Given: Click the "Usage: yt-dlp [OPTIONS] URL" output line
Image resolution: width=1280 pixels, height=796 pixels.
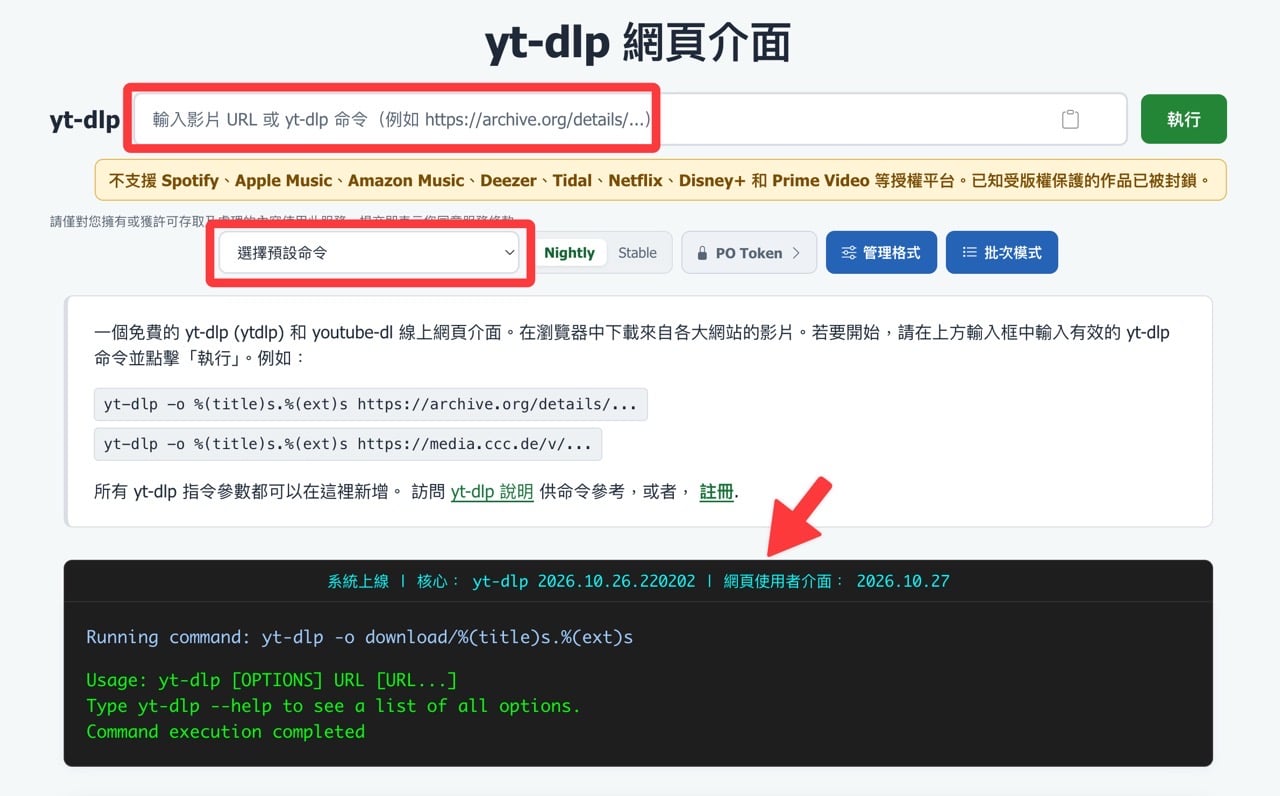Looking at the screenshot, I should point(271,681).
